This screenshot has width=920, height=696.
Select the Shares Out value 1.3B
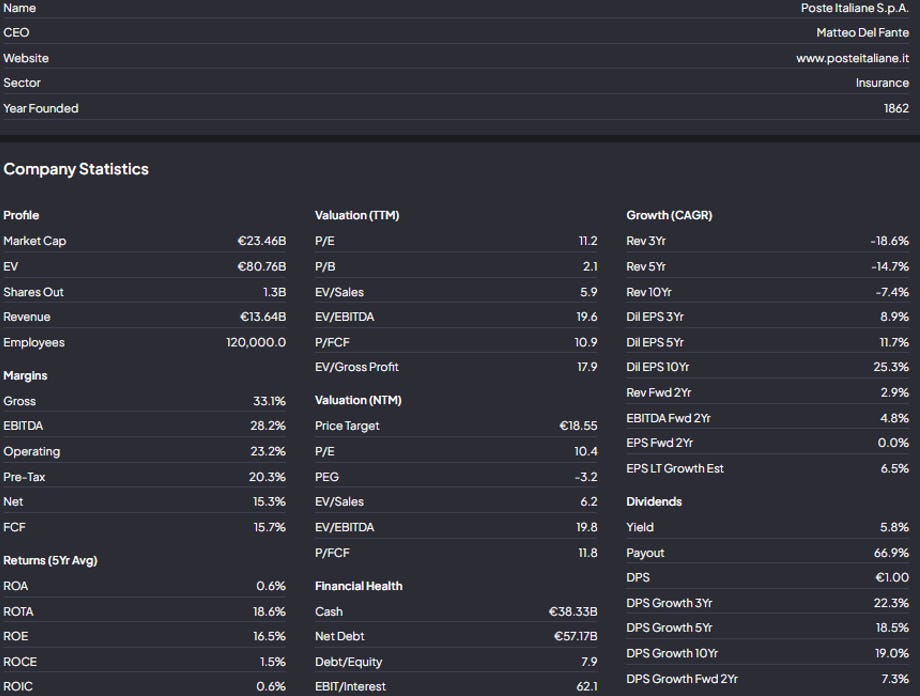pos(275,292)
